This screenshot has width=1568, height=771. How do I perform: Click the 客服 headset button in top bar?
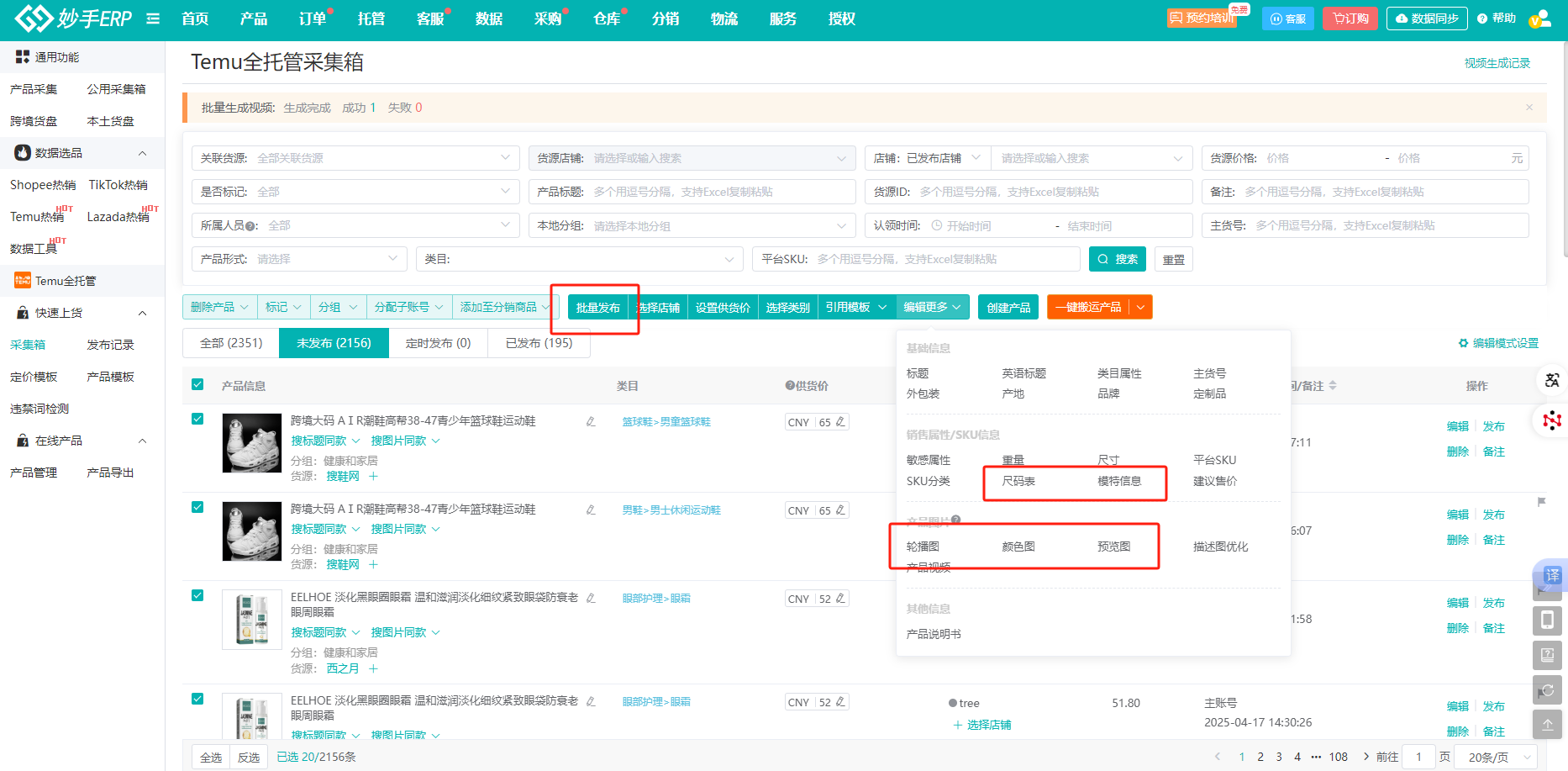tap(1287, 18)
